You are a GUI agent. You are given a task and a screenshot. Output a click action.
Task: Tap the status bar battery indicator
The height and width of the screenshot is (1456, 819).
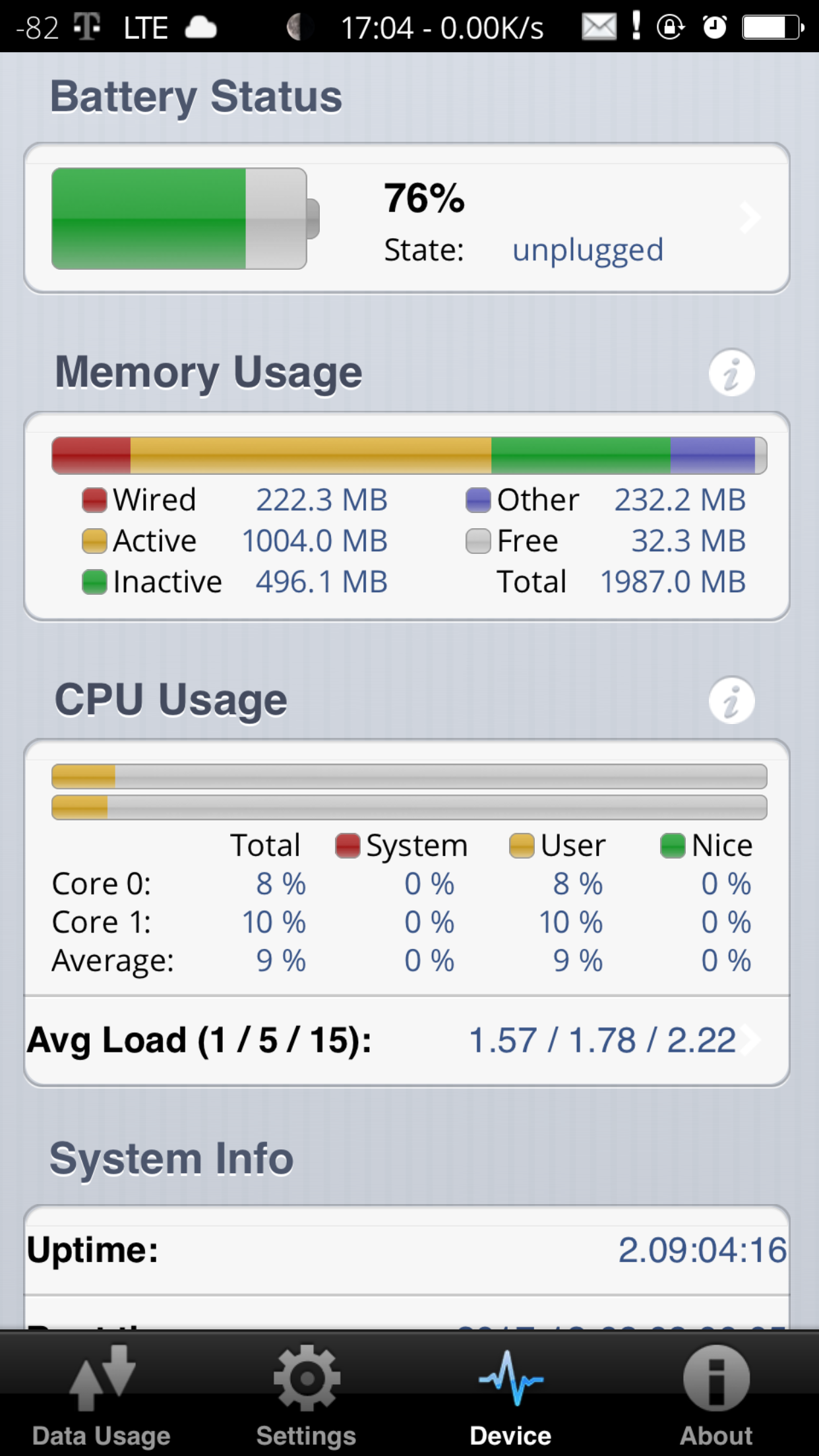[x=773, y=28]
